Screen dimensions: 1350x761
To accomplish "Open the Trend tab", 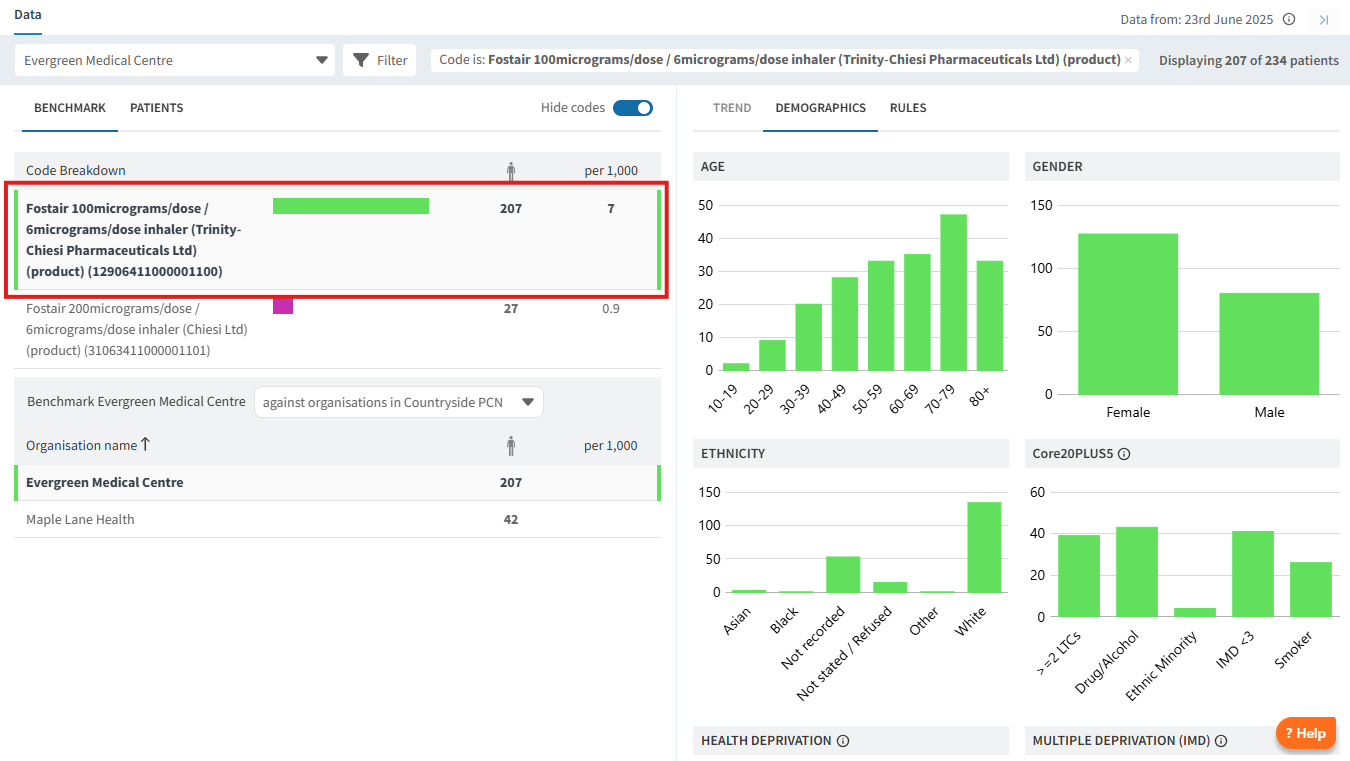I will pos(732,108).
